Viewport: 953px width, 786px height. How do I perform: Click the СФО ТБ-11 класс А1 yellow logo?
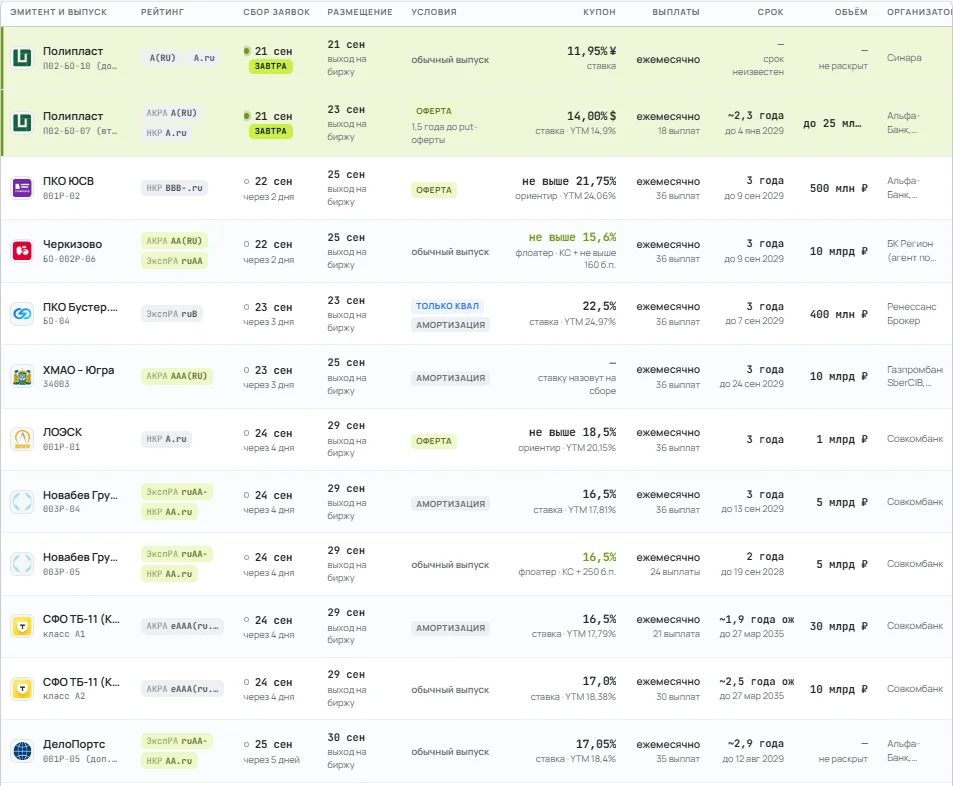(x=22, y=626)
